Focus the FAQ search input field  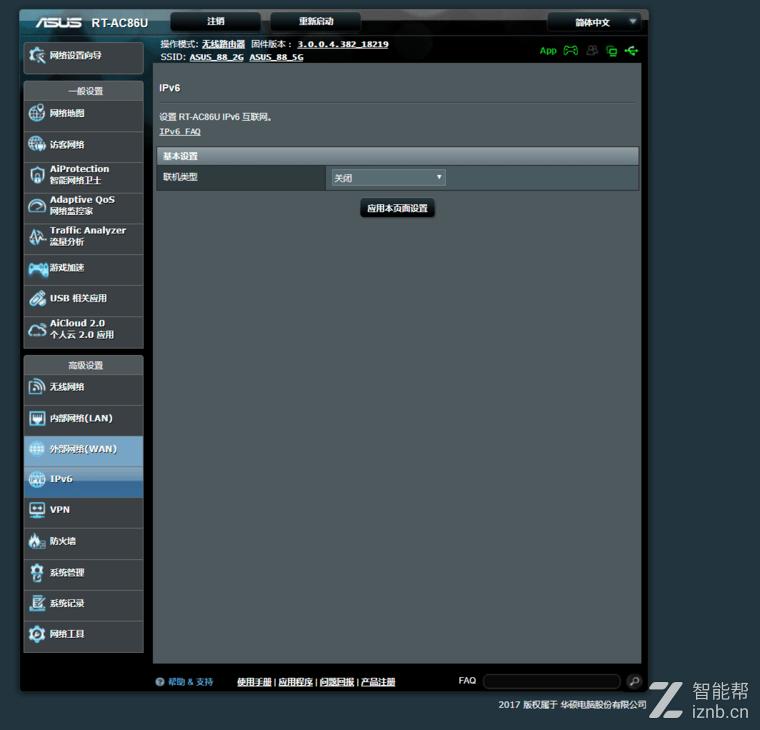[552, 681]
